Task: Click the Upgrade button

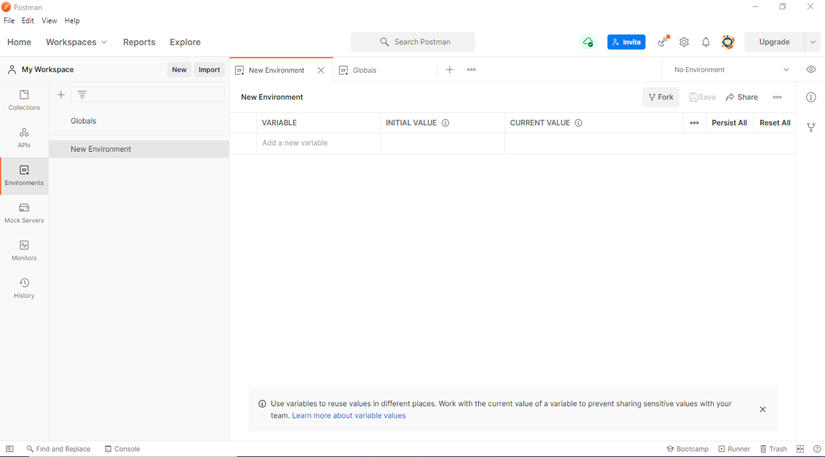Action: [x=774, y=42]
